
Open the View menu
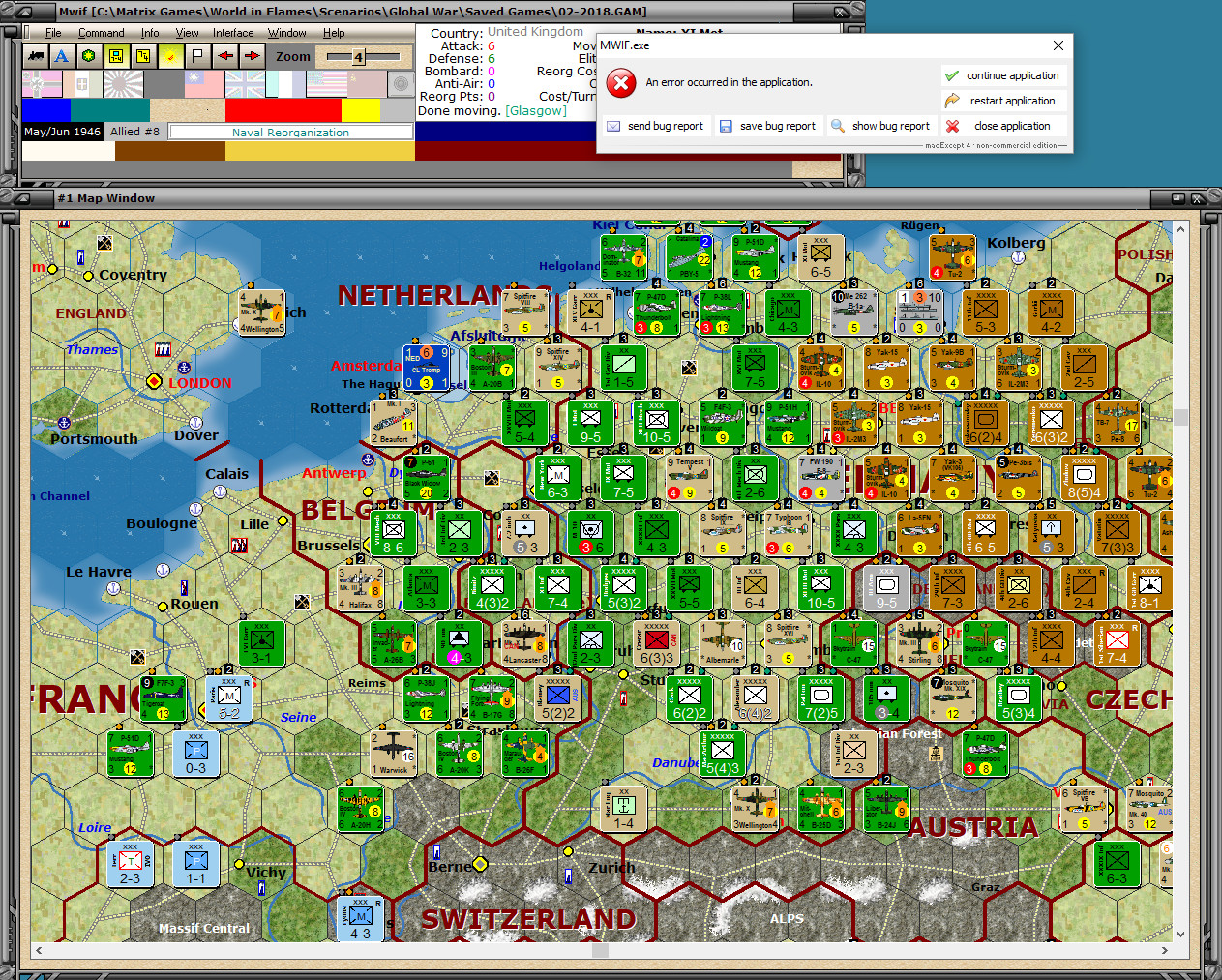coord(187,33)
